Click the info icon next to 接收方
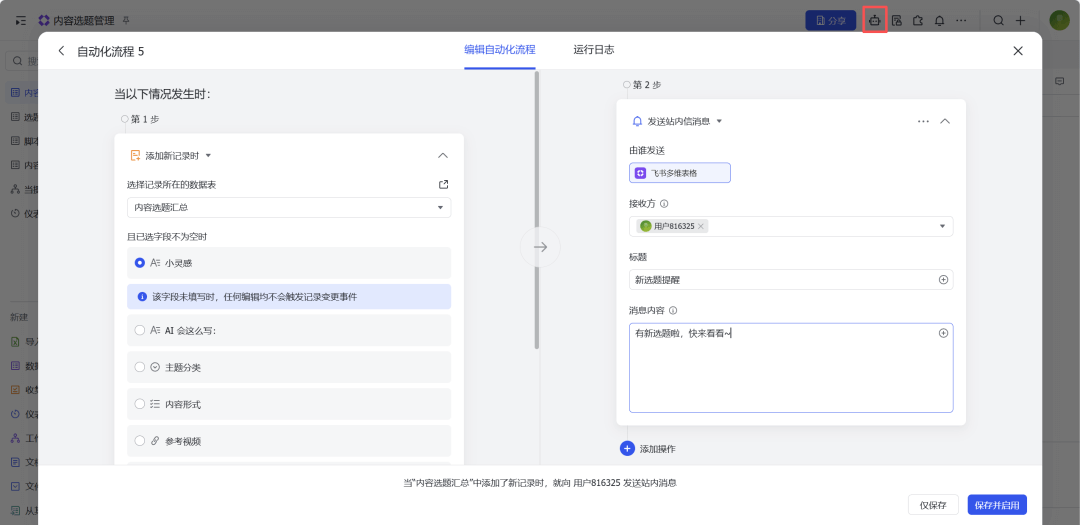The image size is (1080, 525). coord(664,203)
